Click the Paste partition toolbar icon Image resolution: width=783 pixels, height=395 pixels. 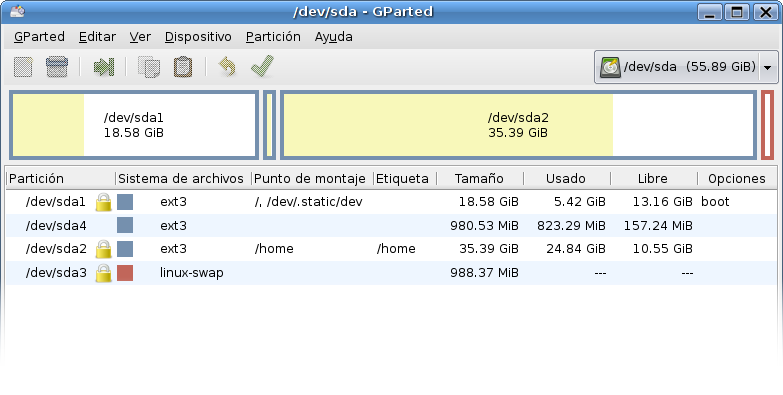point(183,67)
